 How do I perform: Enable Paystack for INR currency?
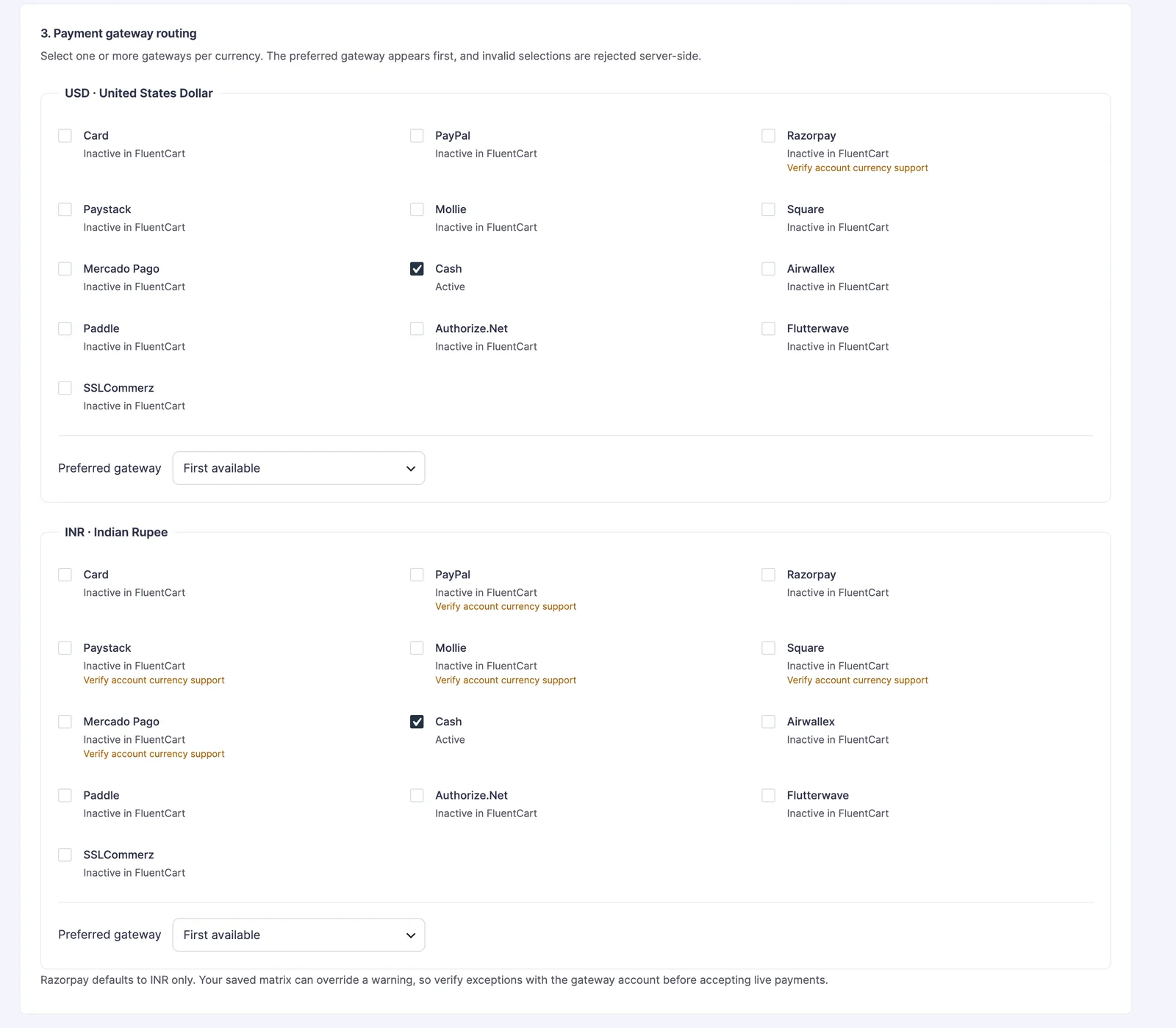[x=65, y=648]
